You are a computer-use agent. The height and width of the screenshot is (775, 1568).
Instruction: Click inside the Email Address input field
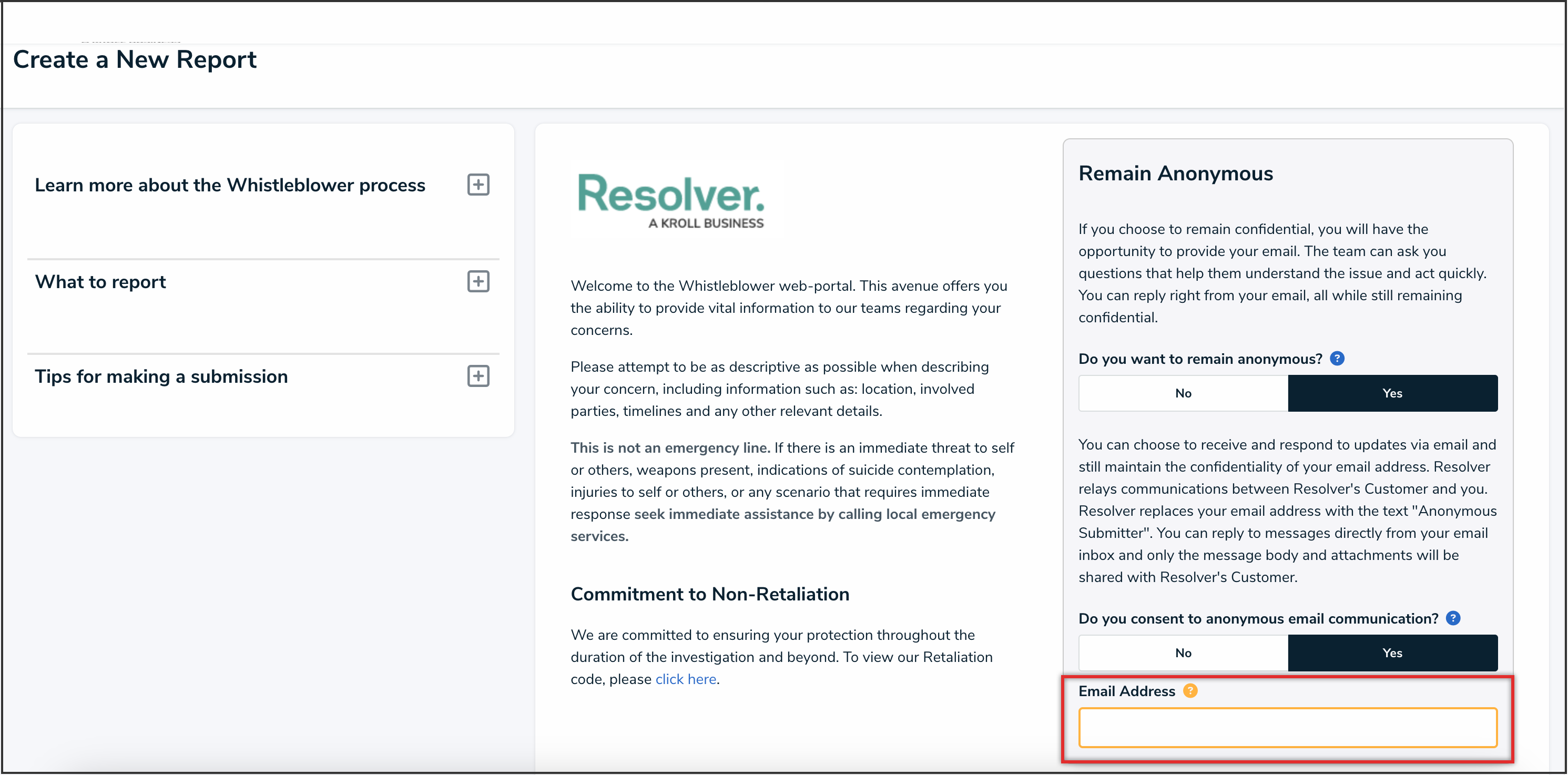[x=1287, y=728]
